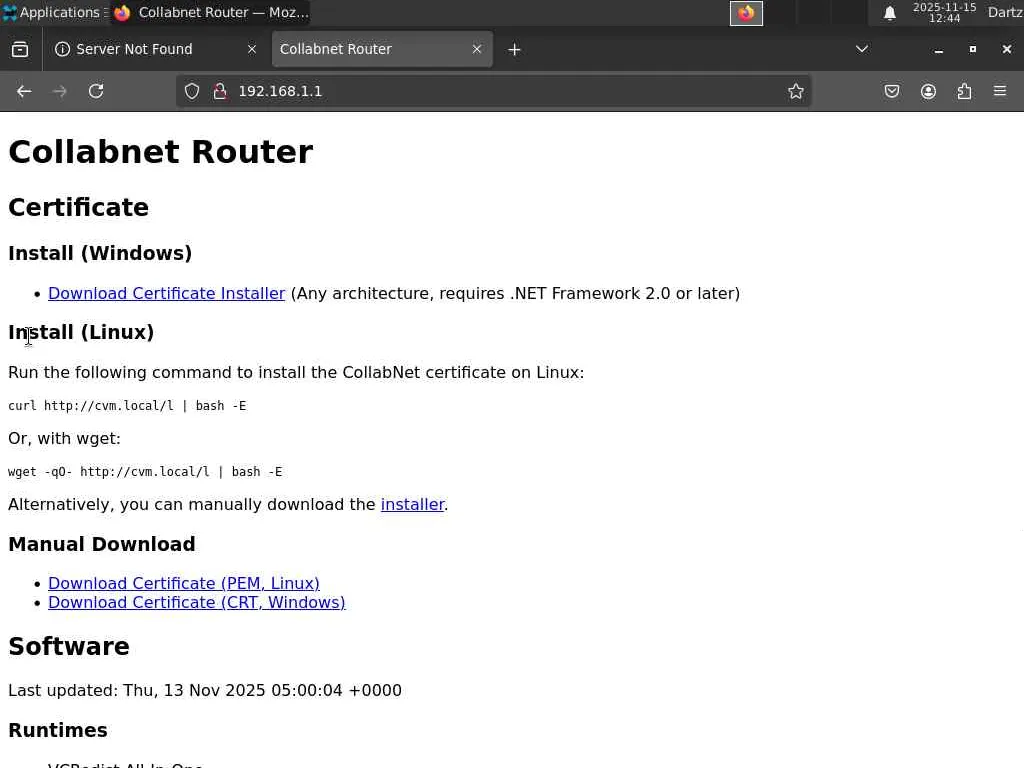Select the Collabnet Router tab
The height and width of the screenshot is (768, 1024).
pyautogui.click(x=382, y=49)
